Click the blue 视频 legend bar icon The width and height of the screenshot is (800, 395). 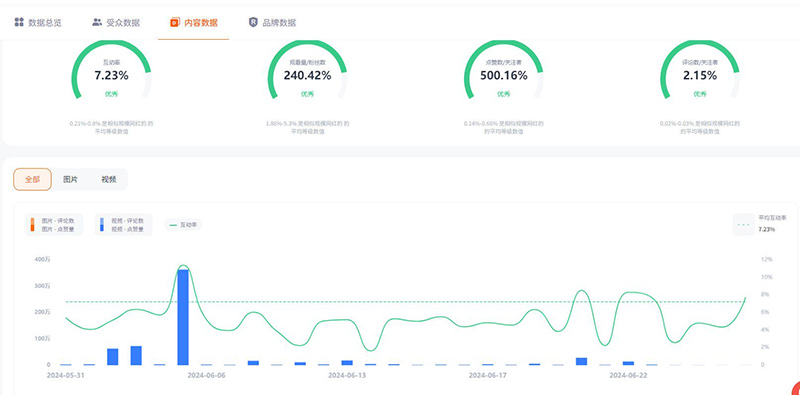point(102,225)
